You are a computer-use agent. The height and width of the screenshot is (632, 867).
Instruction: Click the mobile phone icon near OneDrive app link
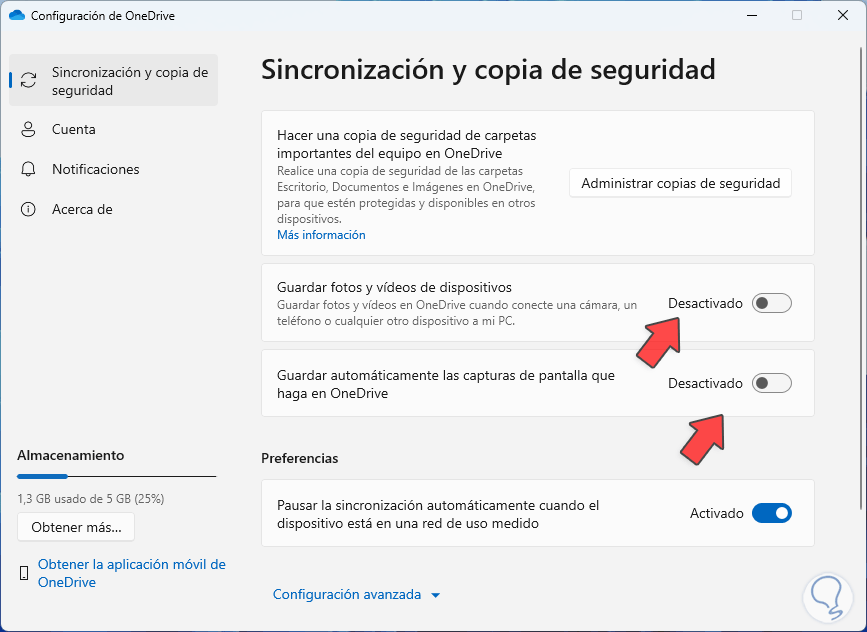tap(24, 573)
